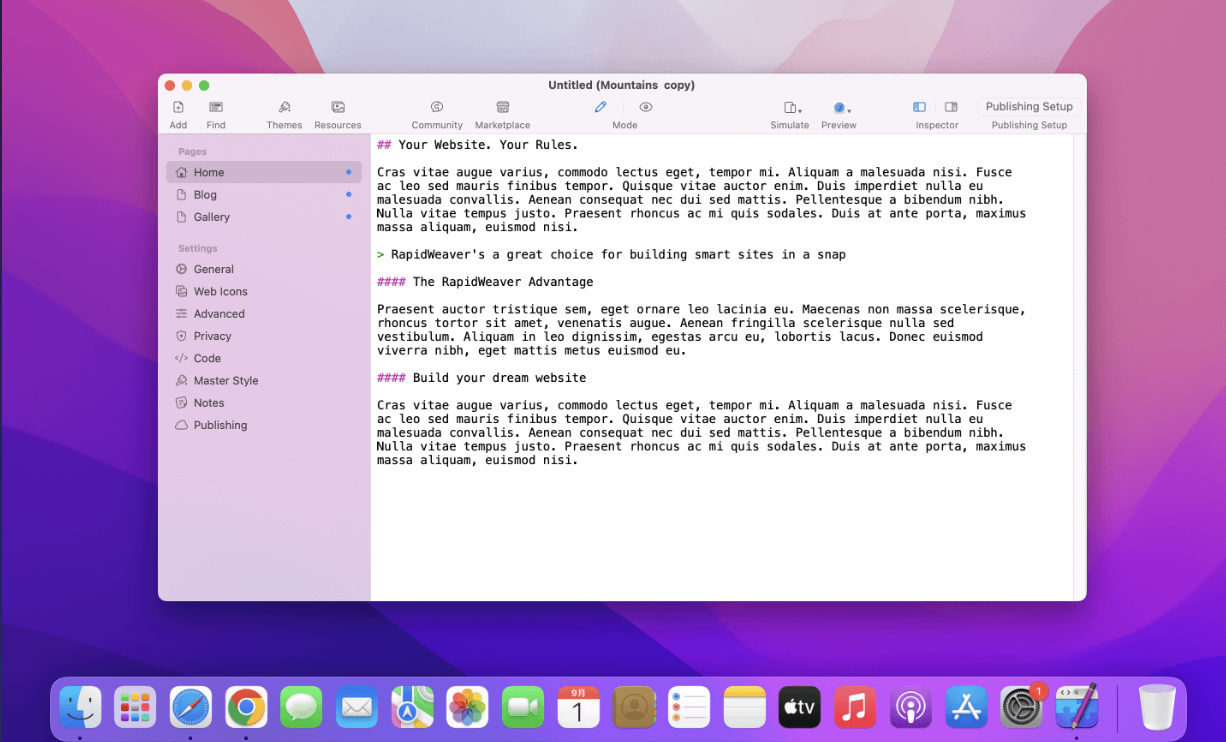
Task: Open the Community toolbar icon
Action: point(437,107)
